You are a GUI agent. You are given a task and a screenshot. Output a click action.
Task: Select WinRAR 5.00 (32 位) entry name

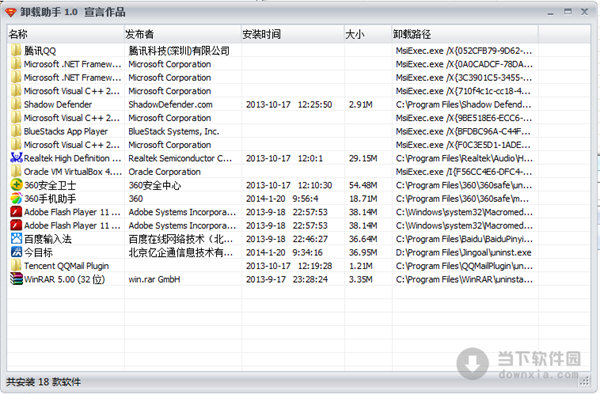64,279
